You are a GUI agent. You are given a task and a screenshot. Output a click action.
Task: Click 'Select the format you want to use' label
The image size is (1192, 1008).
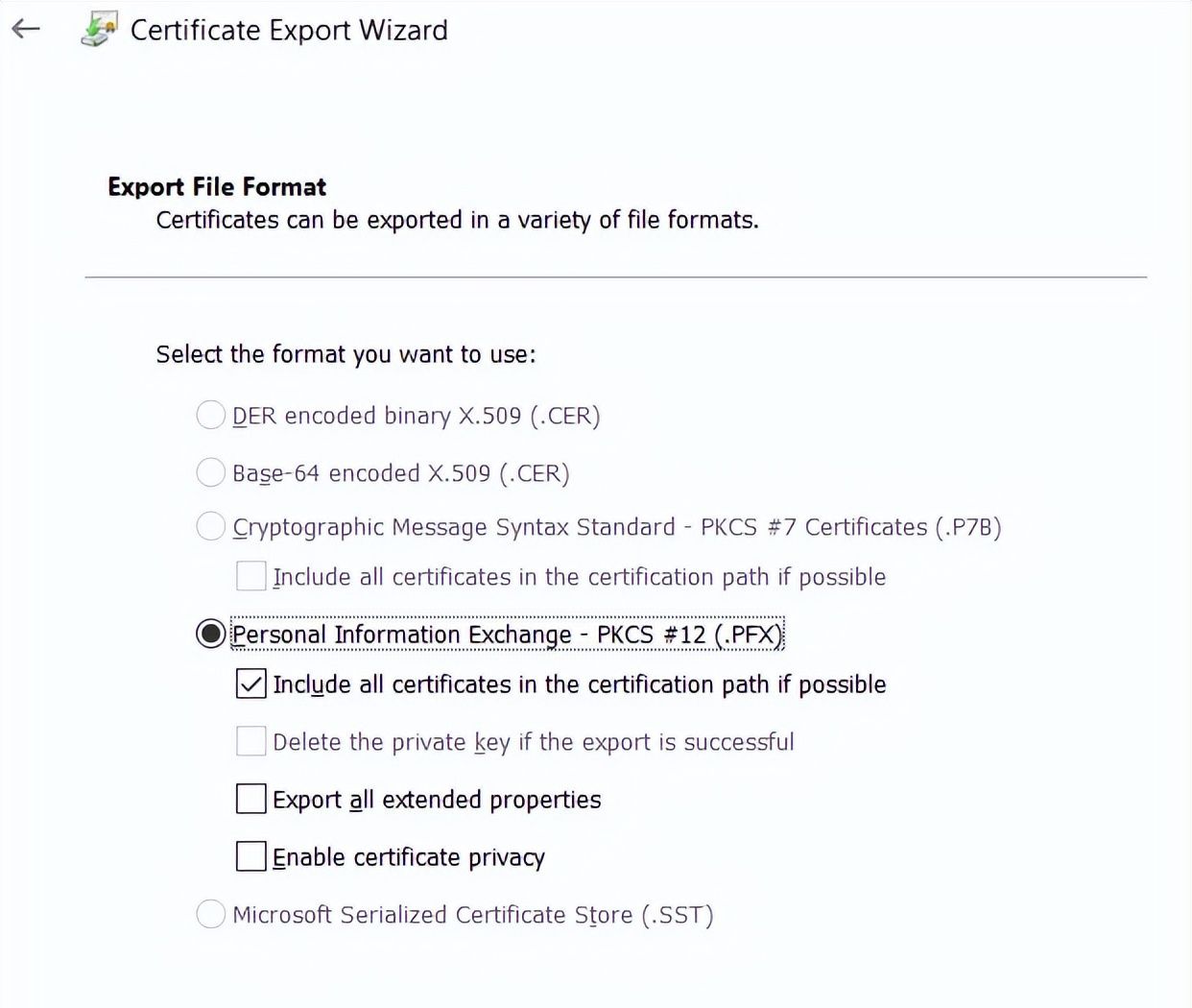[346, 354]
